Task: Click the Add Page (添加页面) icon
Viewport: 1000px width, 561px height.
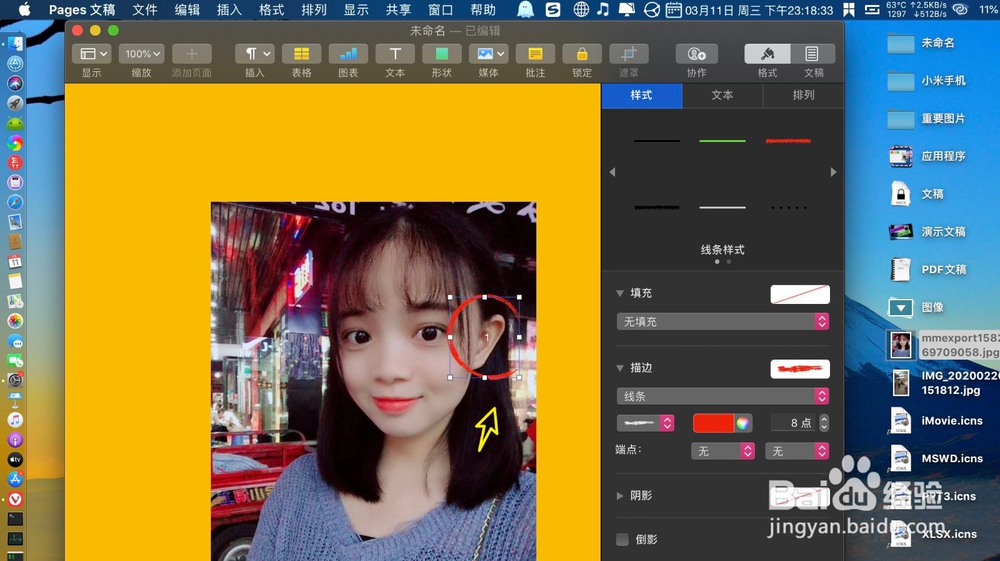Action: pyautogui.click(x=192, y=54)
